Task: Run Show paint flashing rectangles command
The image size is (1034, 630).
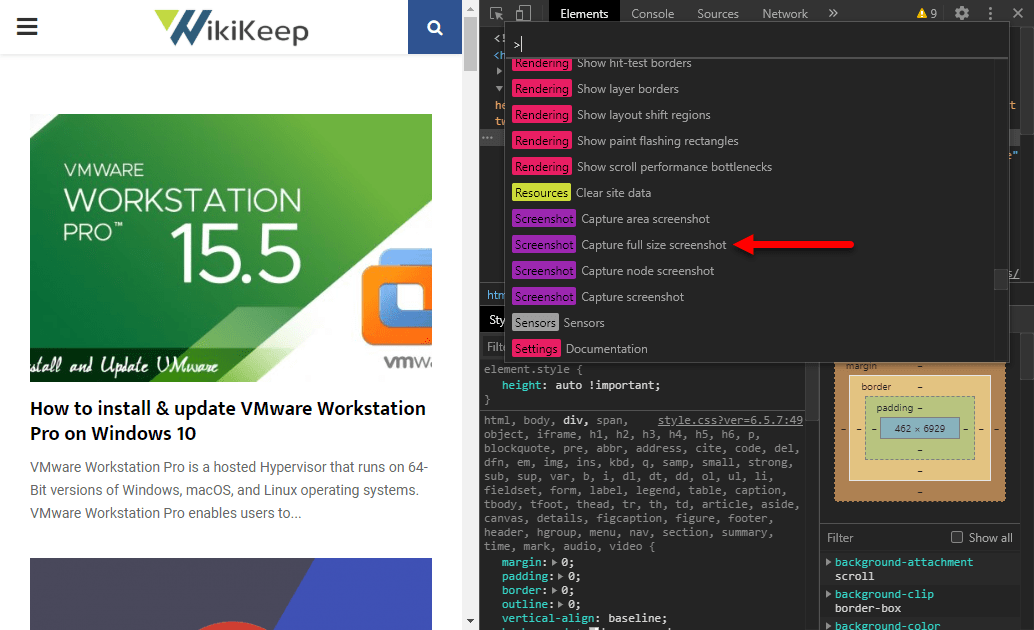Action: pyautogui.click(x=757, y=141)
